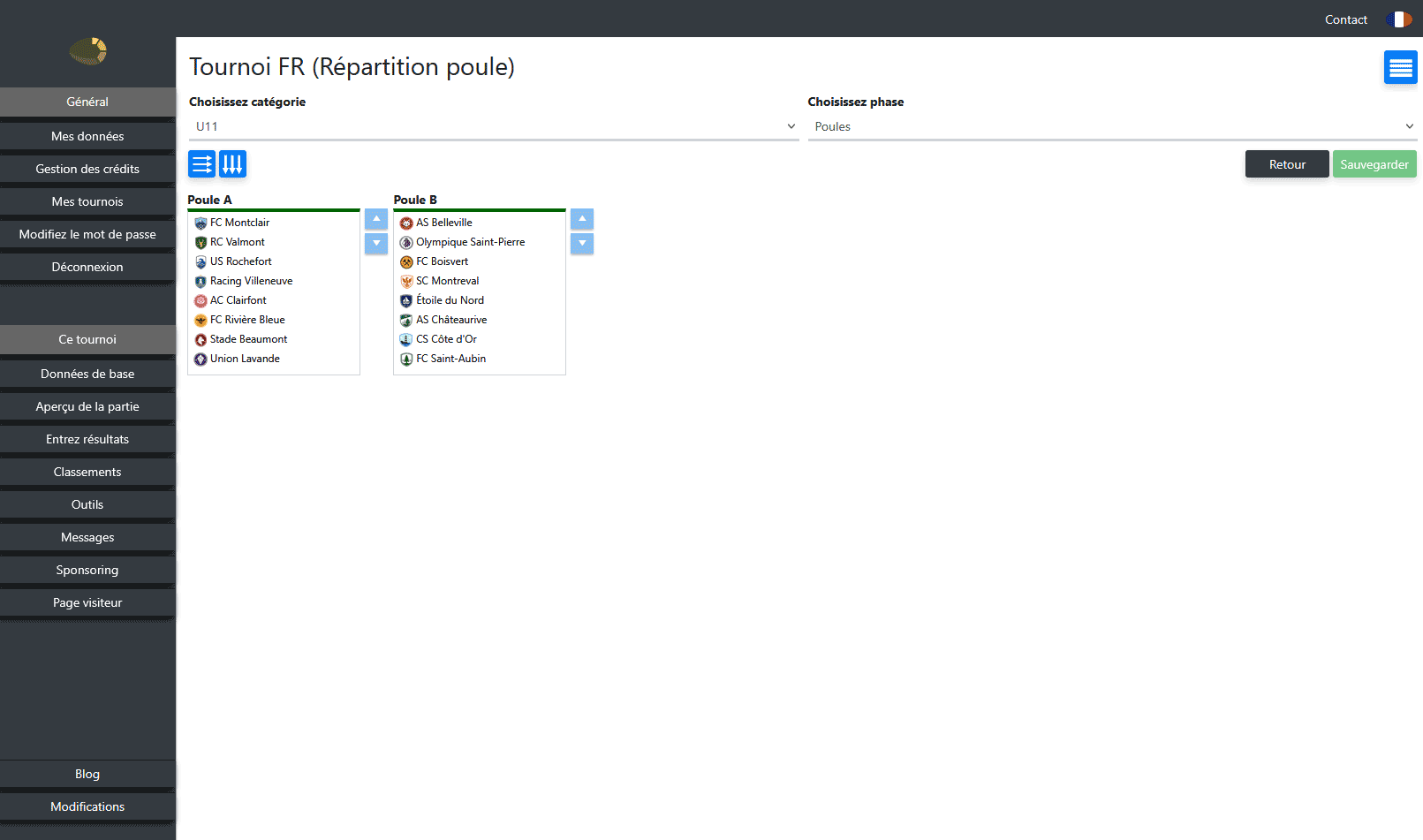Move Poule A selection down arrow
1423x840 pixels.
[376, 244]
